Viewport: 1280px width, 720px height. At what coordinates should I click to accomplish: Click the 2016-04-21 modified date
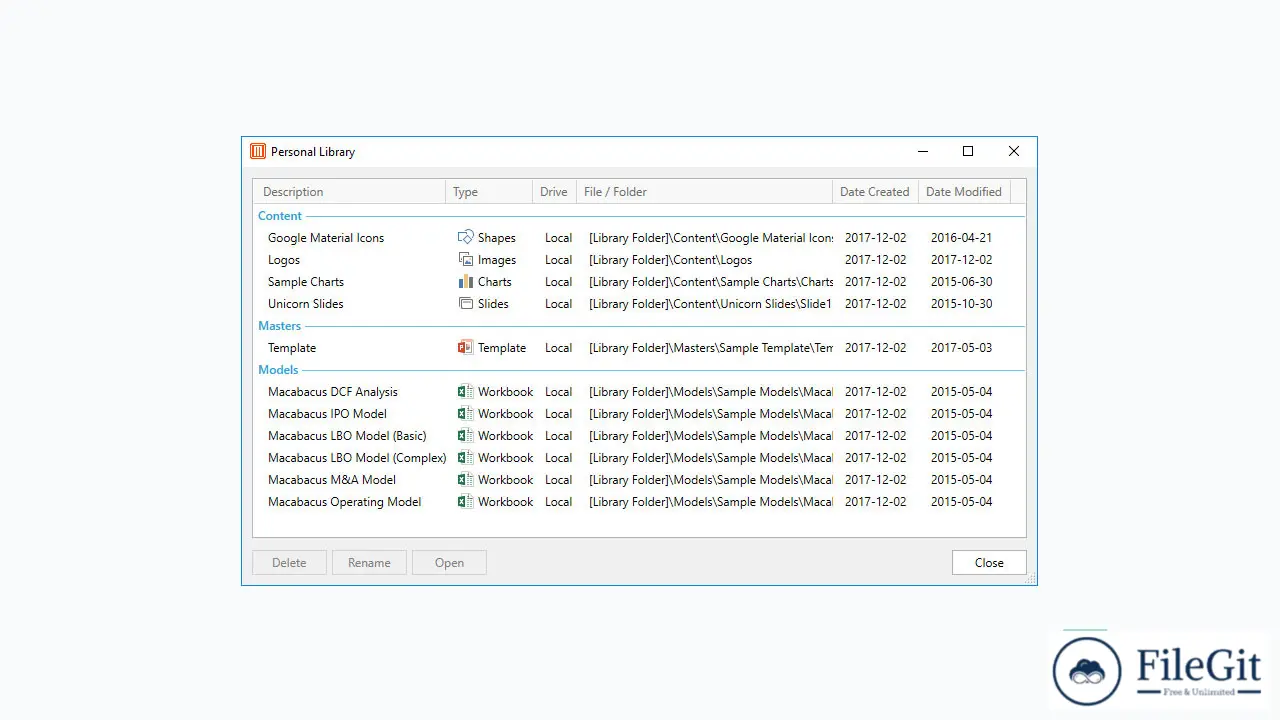click(961, 238)
